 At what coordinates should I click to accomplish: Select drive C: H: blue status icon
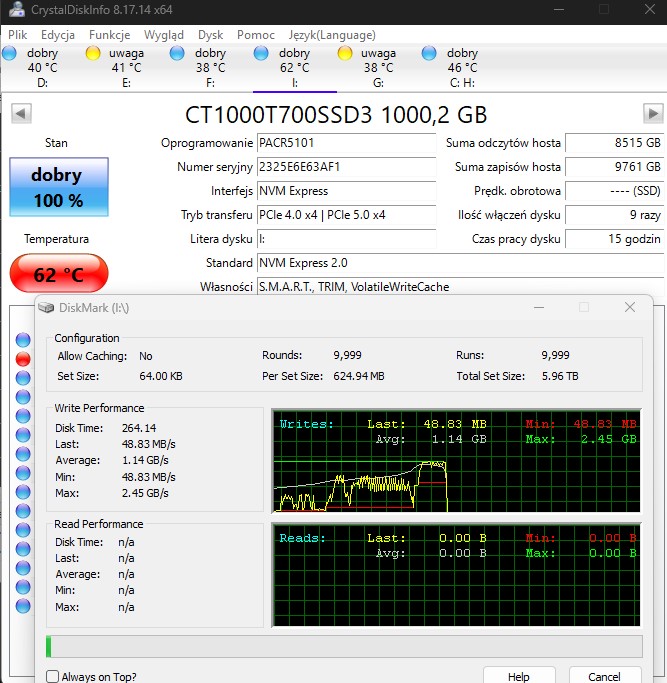click(x=429, y=54)
